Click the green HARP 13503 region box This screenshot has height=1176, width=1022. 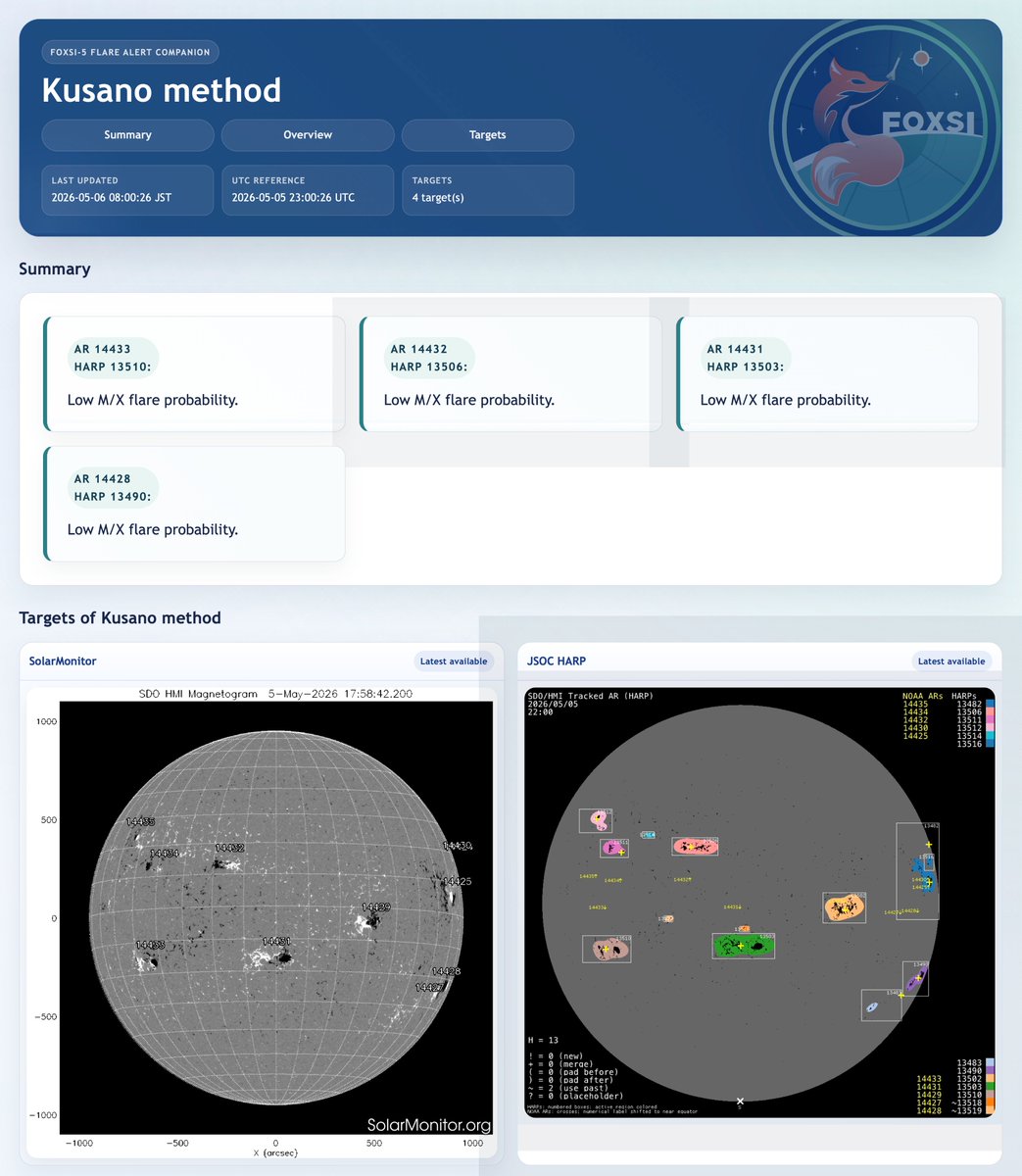(x=743, y=946)
